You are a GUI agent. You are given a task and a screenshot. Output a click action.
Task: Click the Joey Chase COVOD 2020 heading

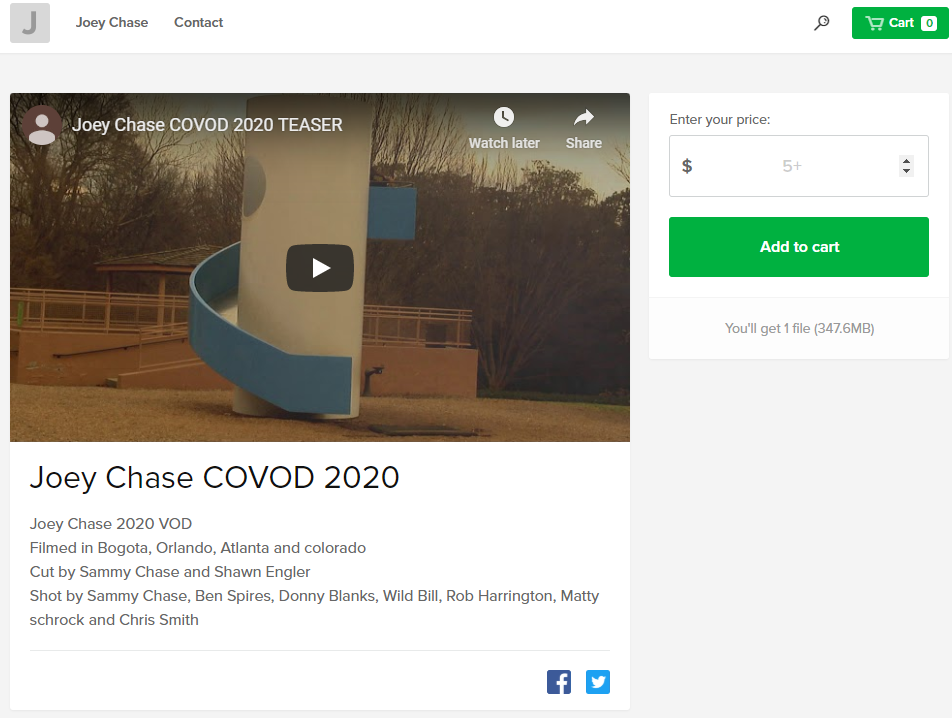click(x=215, y=477)
